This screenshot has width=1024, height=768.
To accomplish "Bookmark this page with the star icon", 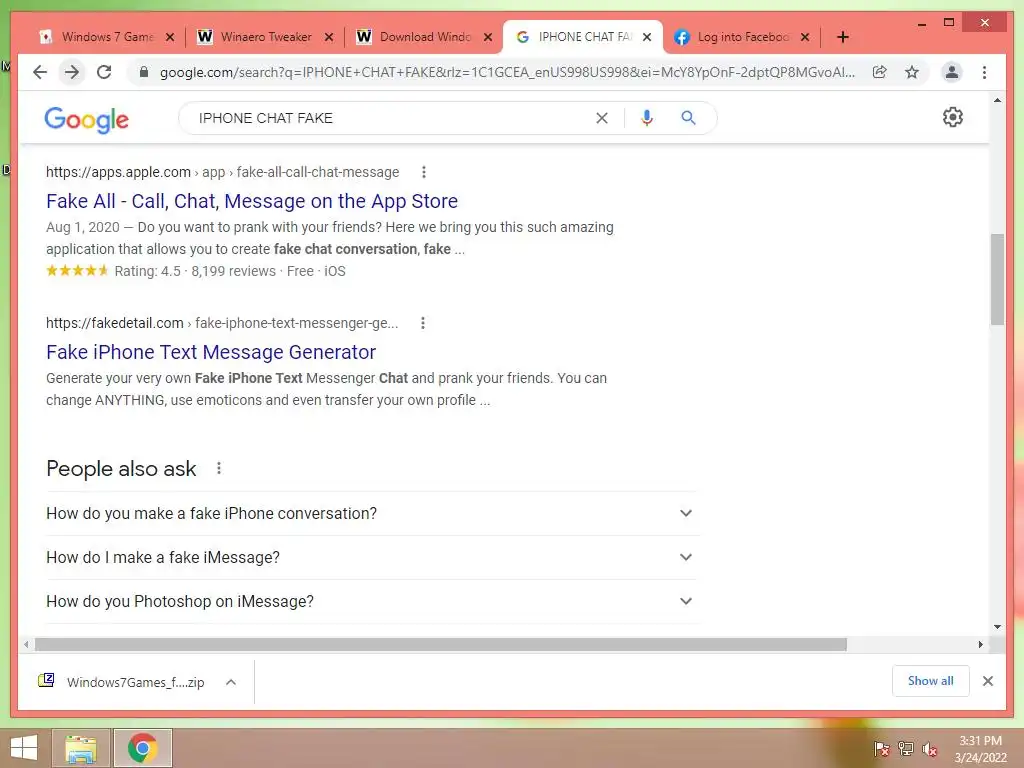I will [912, 72].
